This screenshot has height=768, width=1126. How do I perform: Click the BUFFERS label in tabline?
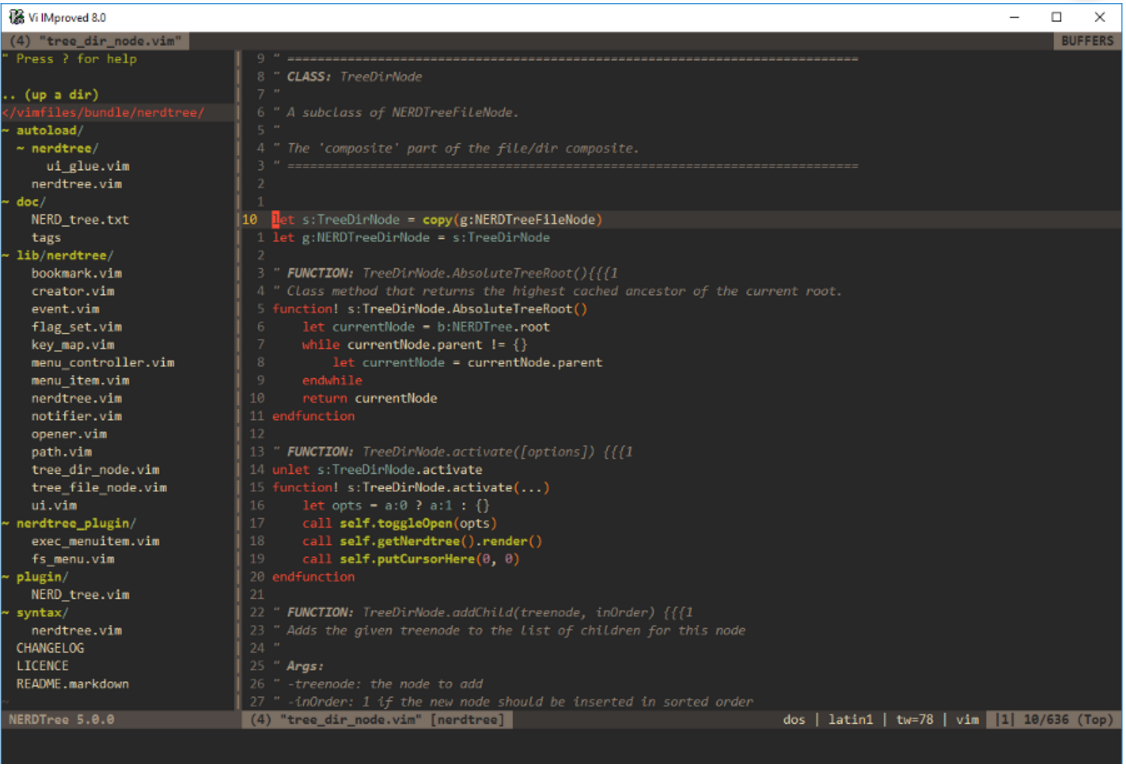point(1087,41)
